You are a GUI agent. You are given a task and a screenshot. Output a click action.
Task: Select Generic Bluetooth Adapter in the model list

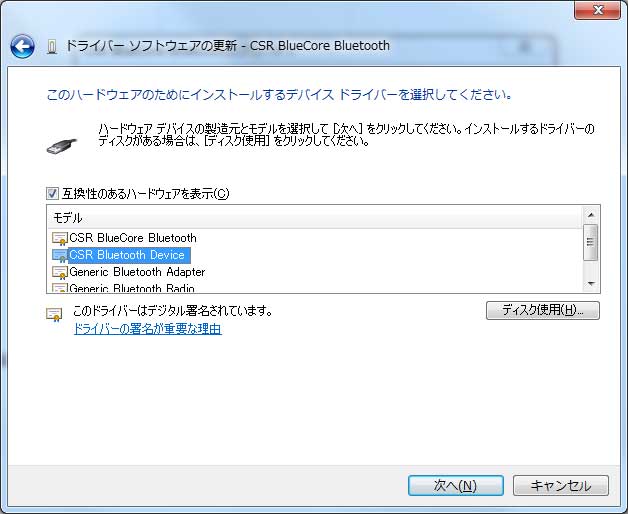tap(137, 272)
